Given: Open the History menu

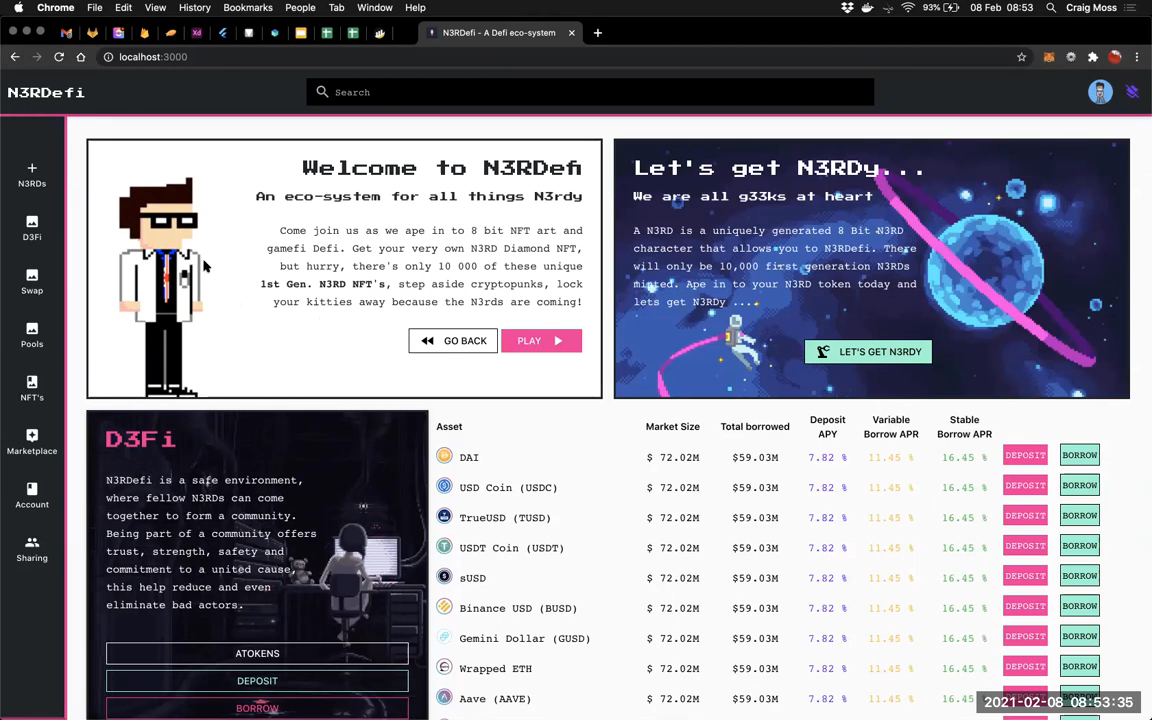Looking at the screenshot, I should tap(195, 7).
